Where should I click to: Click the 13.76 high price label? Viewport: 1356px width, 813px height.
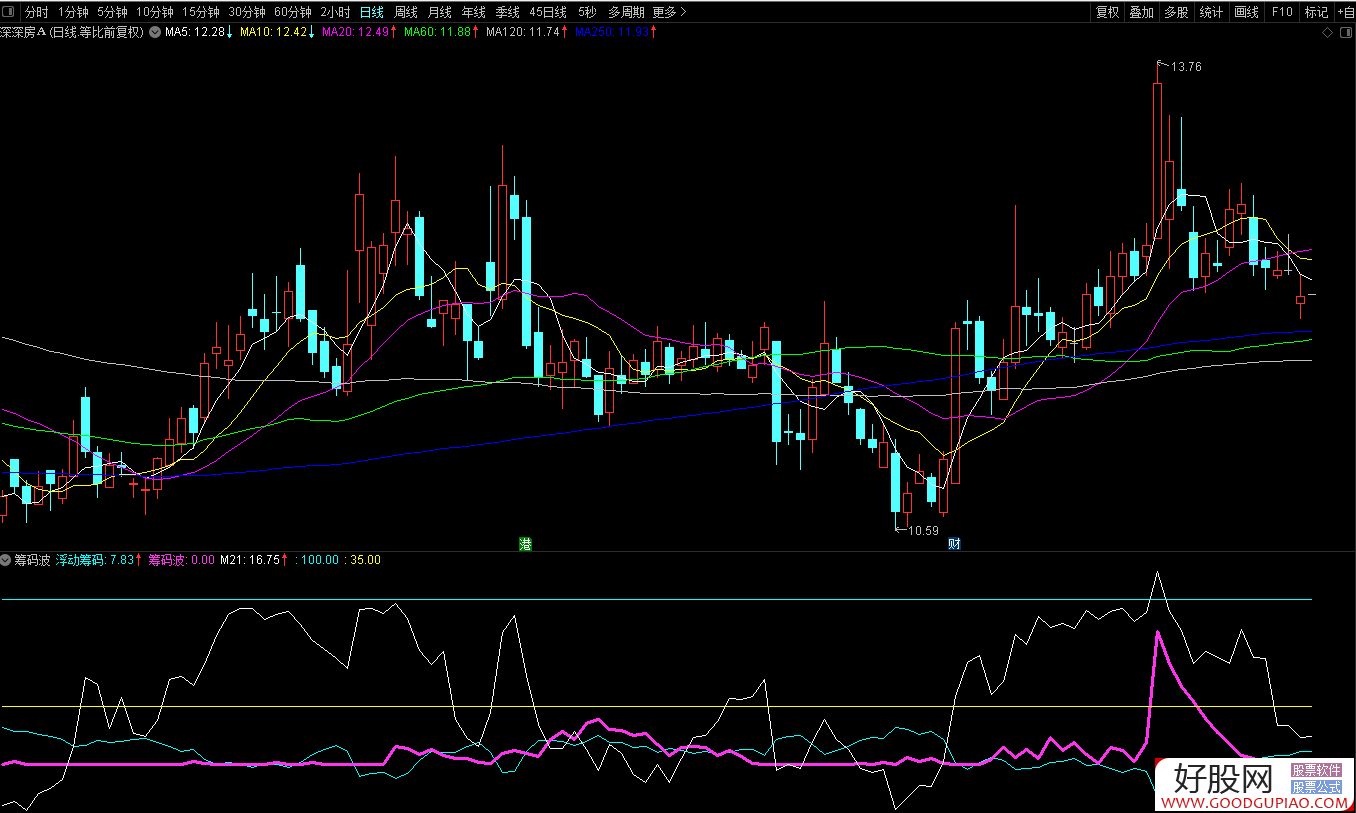(1185, 67)
